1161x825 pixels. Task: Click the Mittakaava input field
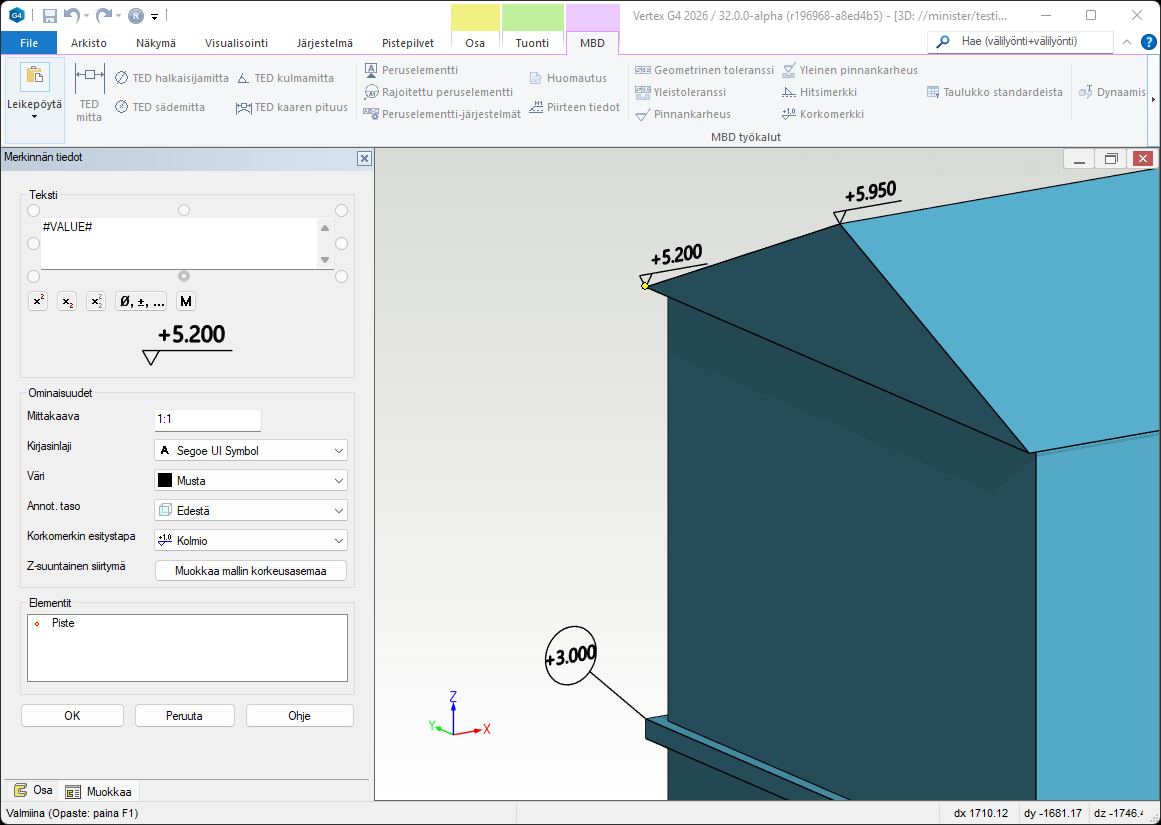pos(207,420)
